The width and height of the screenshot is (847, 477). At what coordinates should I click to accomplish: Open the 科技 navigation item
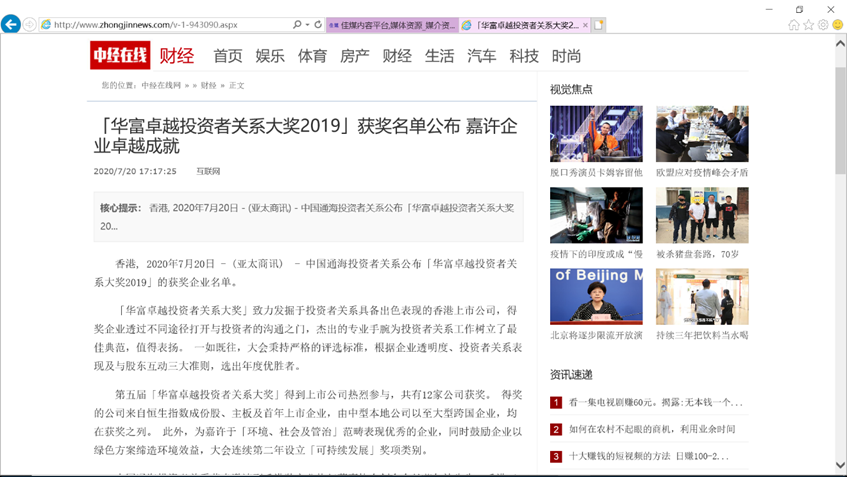point(524,56)
